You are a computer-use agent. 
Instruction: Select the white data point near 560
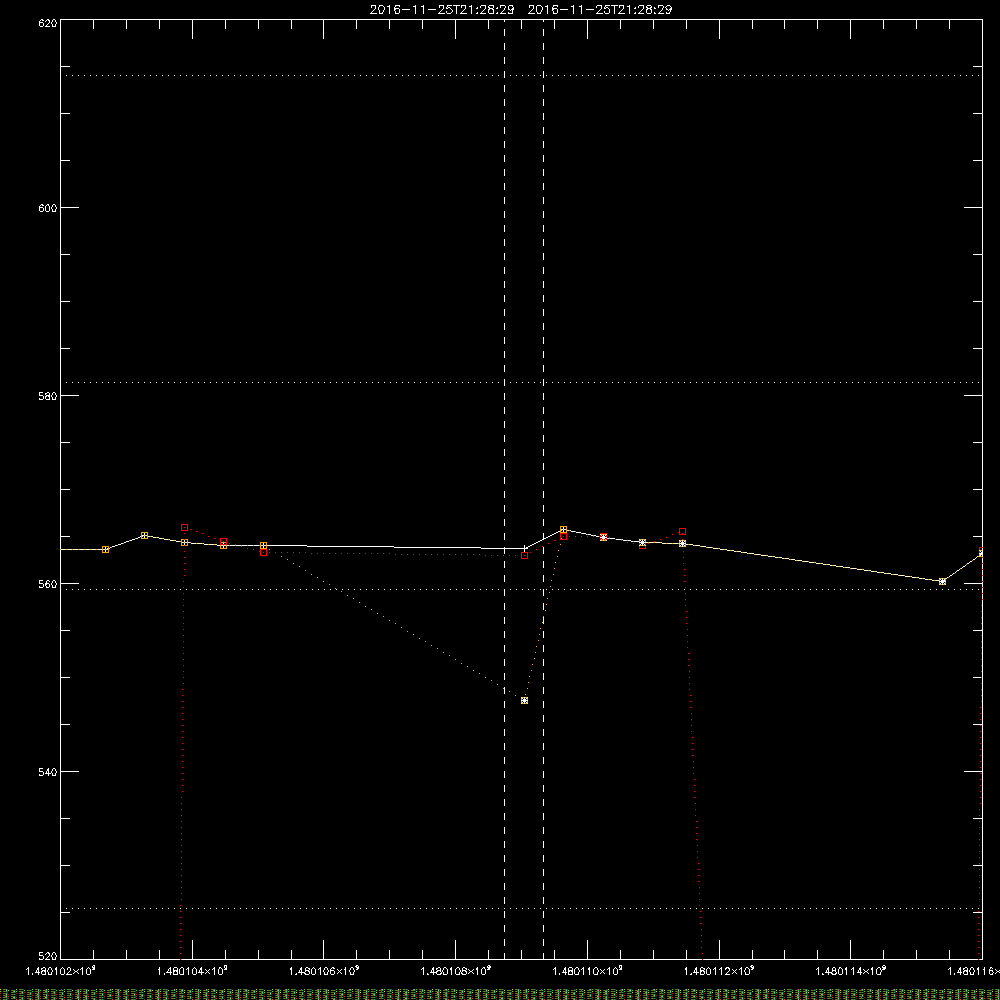(942, 581)
